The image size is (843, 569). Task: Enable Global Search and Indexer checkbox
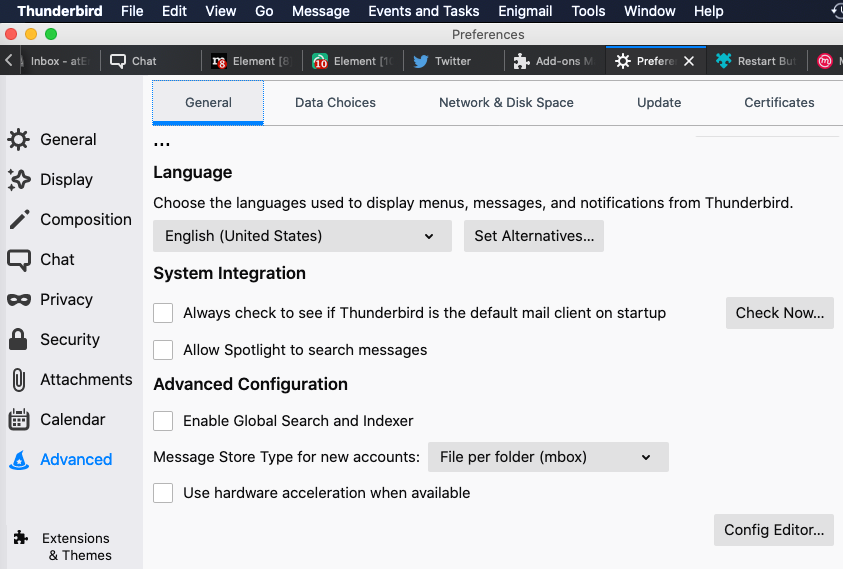(x=163, y=421)
